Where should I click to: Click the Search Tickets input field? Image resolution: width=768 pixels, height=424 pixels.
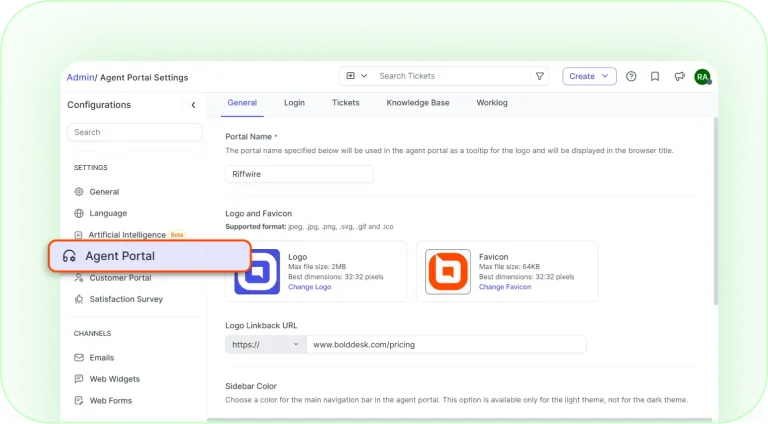click(452, 76)
